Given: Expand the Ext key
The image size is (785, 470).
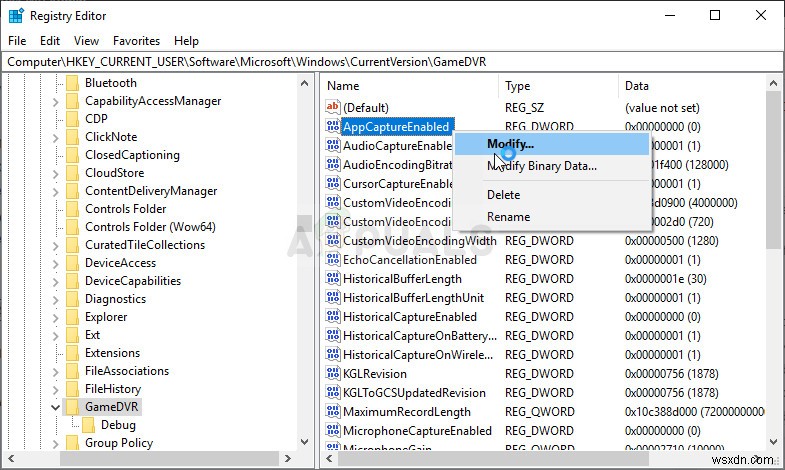Looking at the screenshot, I should coord(56,336).
